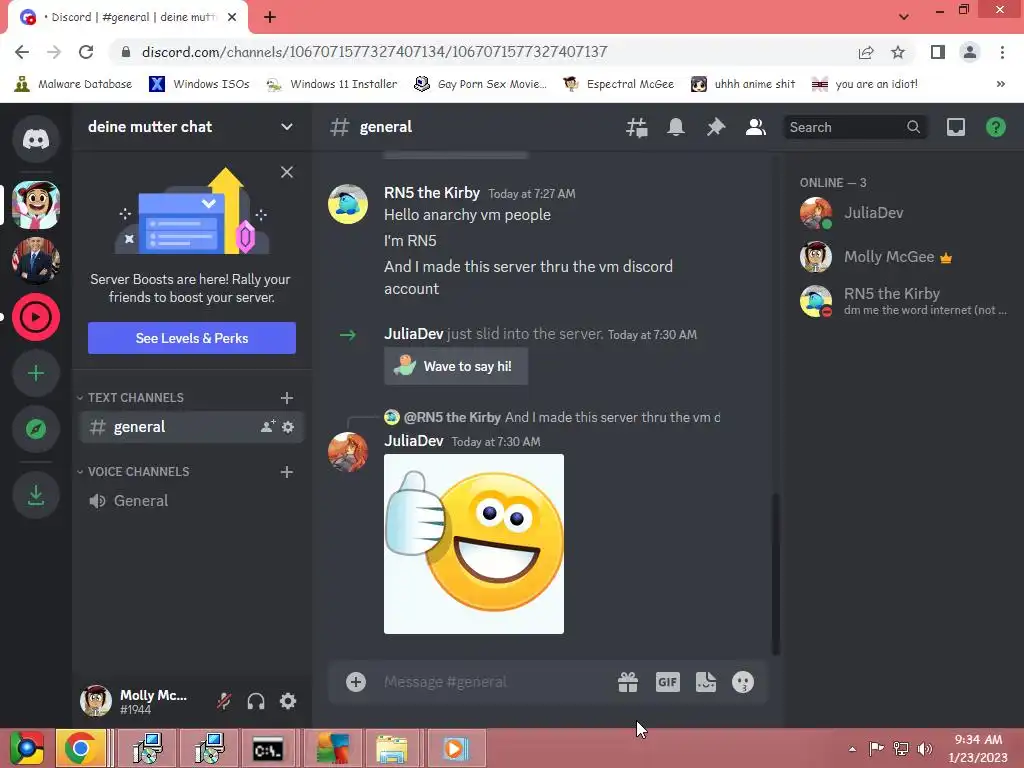Screen dimensions: 1024x768
Task: Download apps icon in server sidebar
Action: tap(36, 495)
